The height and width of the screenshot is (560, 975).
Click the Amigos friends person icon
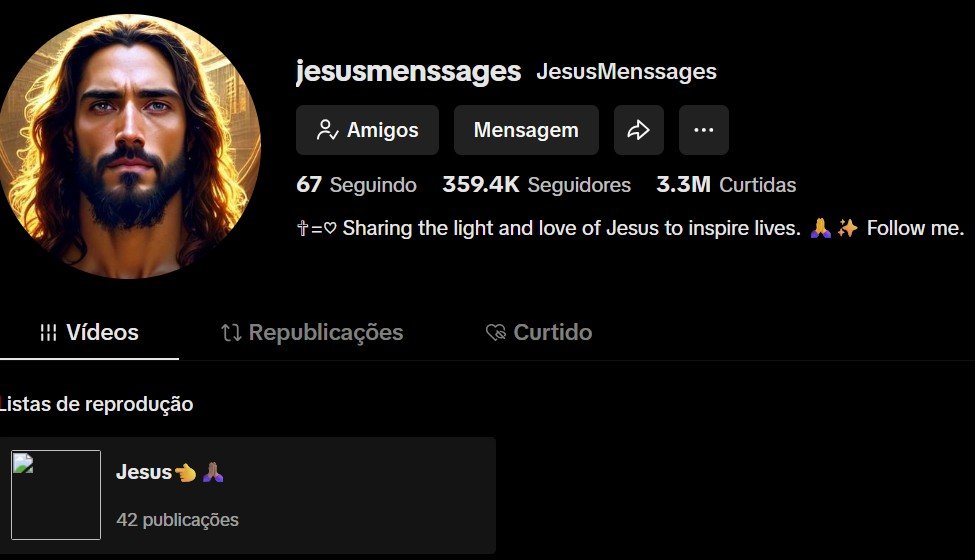click(327, 130)
